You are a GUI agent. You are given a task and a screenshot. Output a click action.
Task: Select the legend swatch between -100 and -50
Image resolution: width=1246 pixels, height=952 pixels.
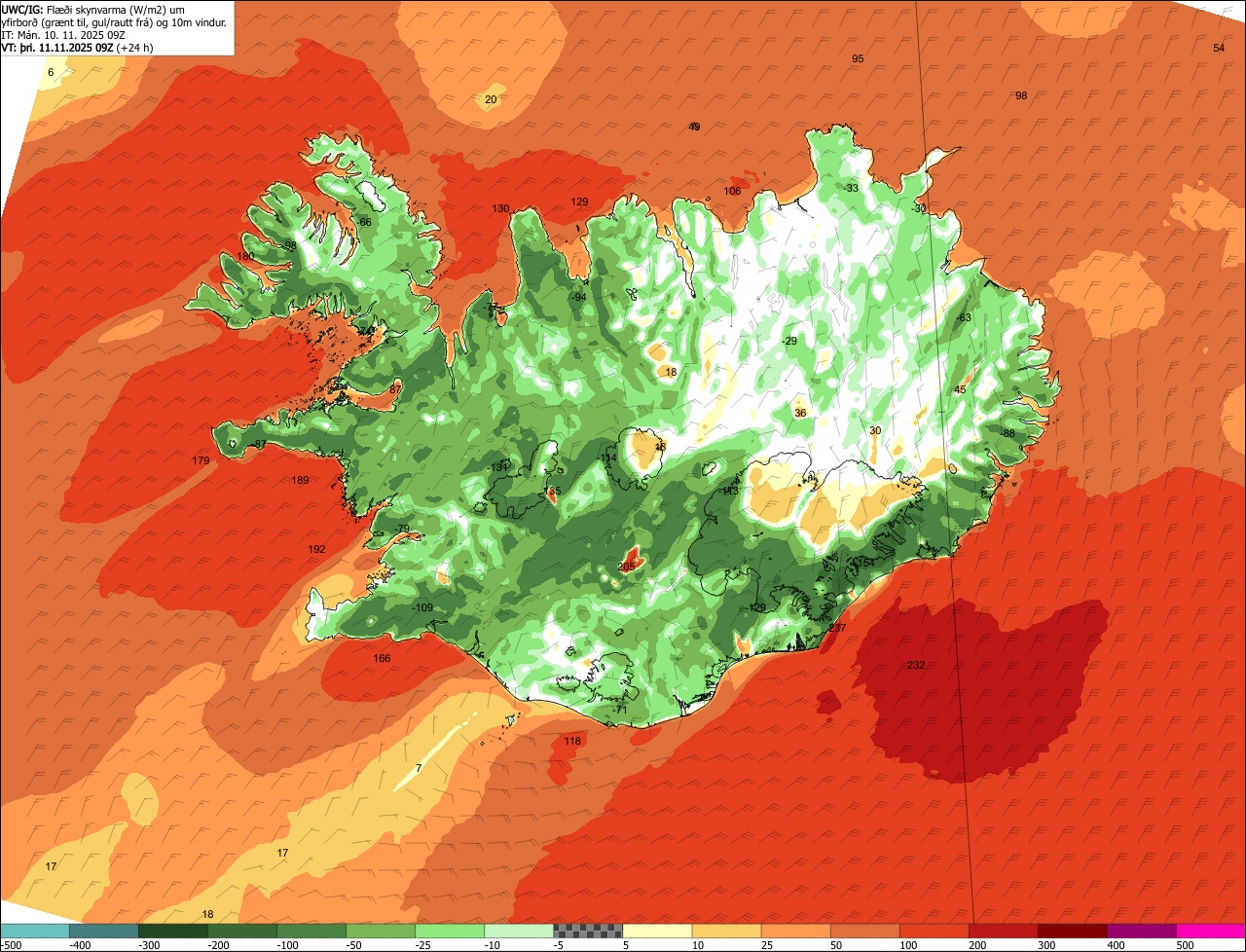coord(311,931)
